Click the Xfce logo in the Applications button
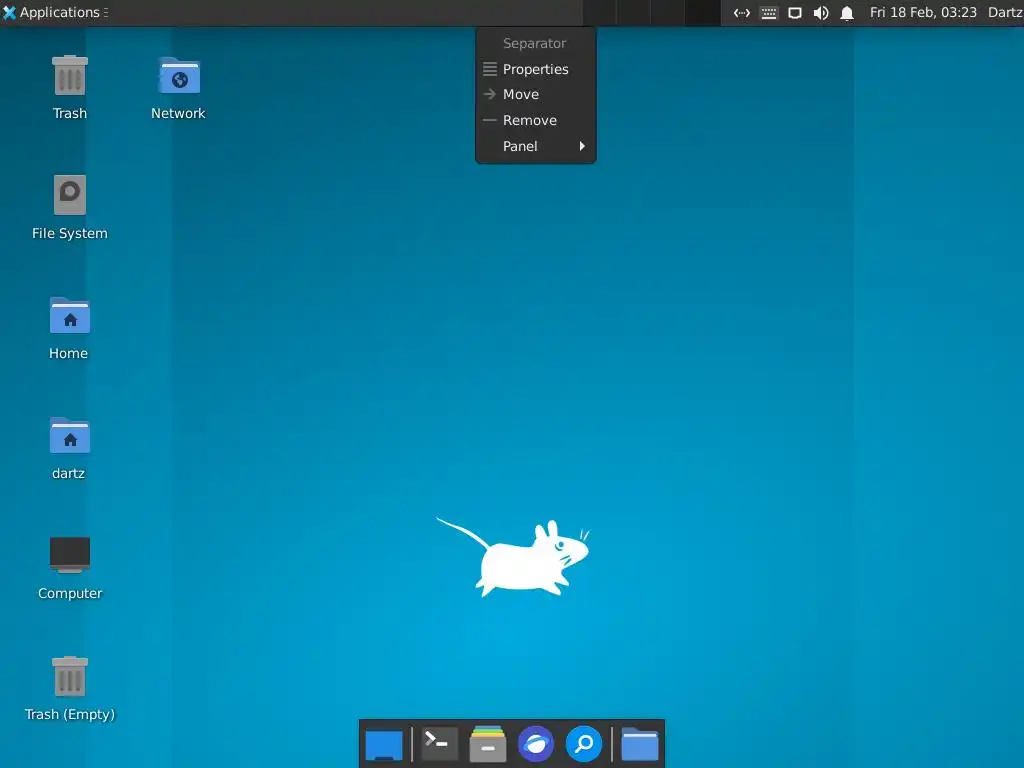The width and height of the screenshot is (1024, 768). (x=9, y=12)
